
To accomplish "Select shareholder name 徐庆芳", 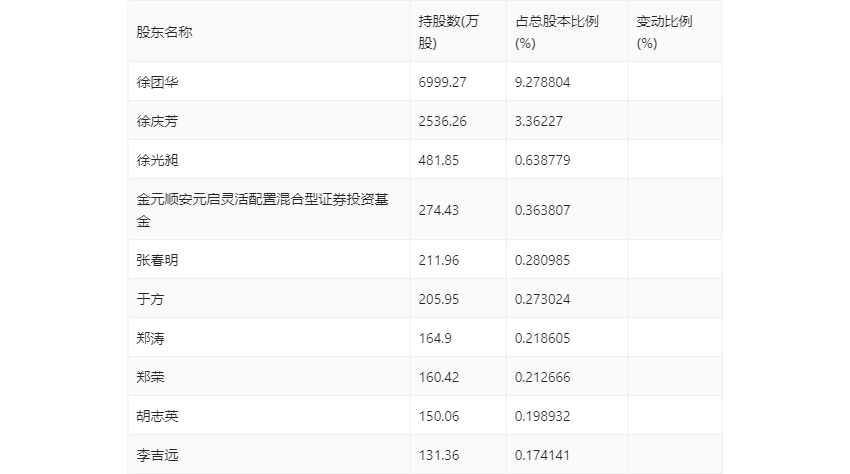I will [x=157, y=121].
